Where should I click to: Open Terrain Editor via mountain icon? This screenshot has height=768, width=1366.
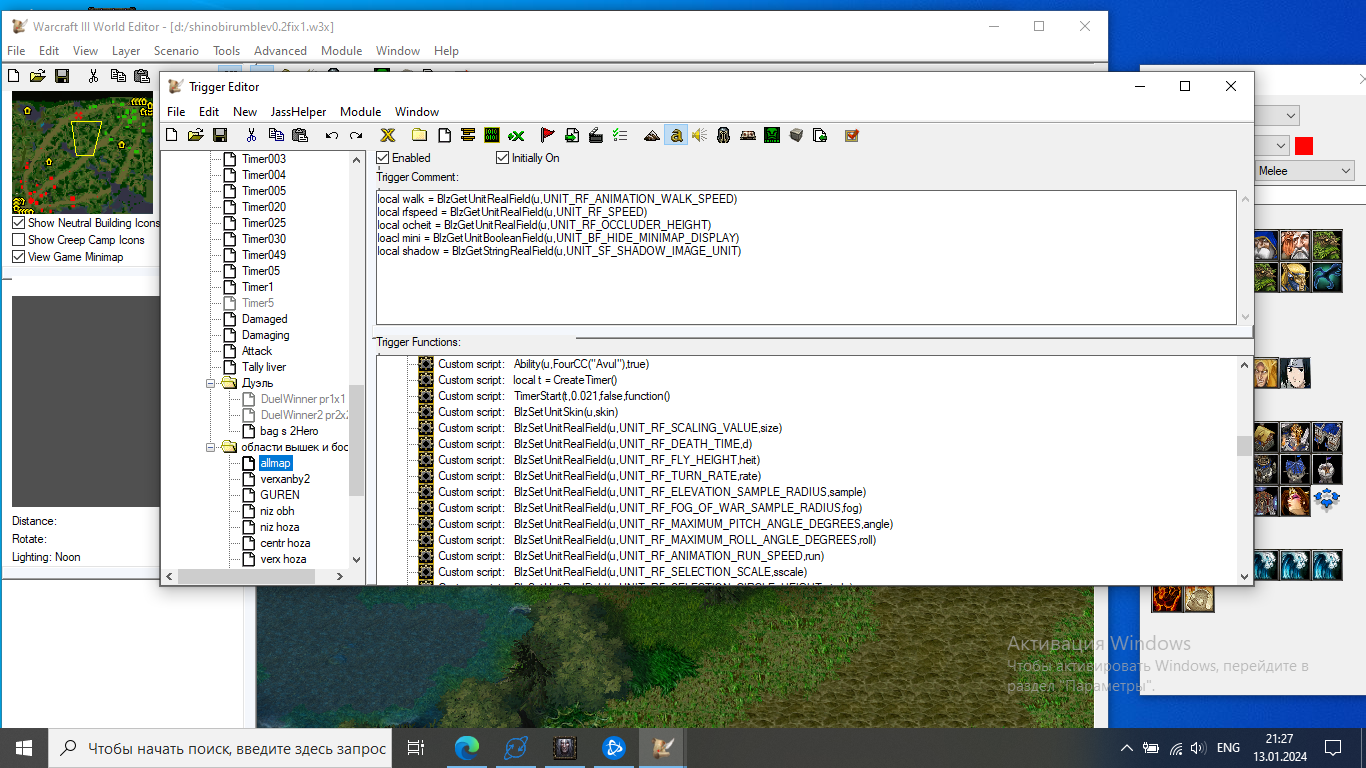(x=652, y=135)
